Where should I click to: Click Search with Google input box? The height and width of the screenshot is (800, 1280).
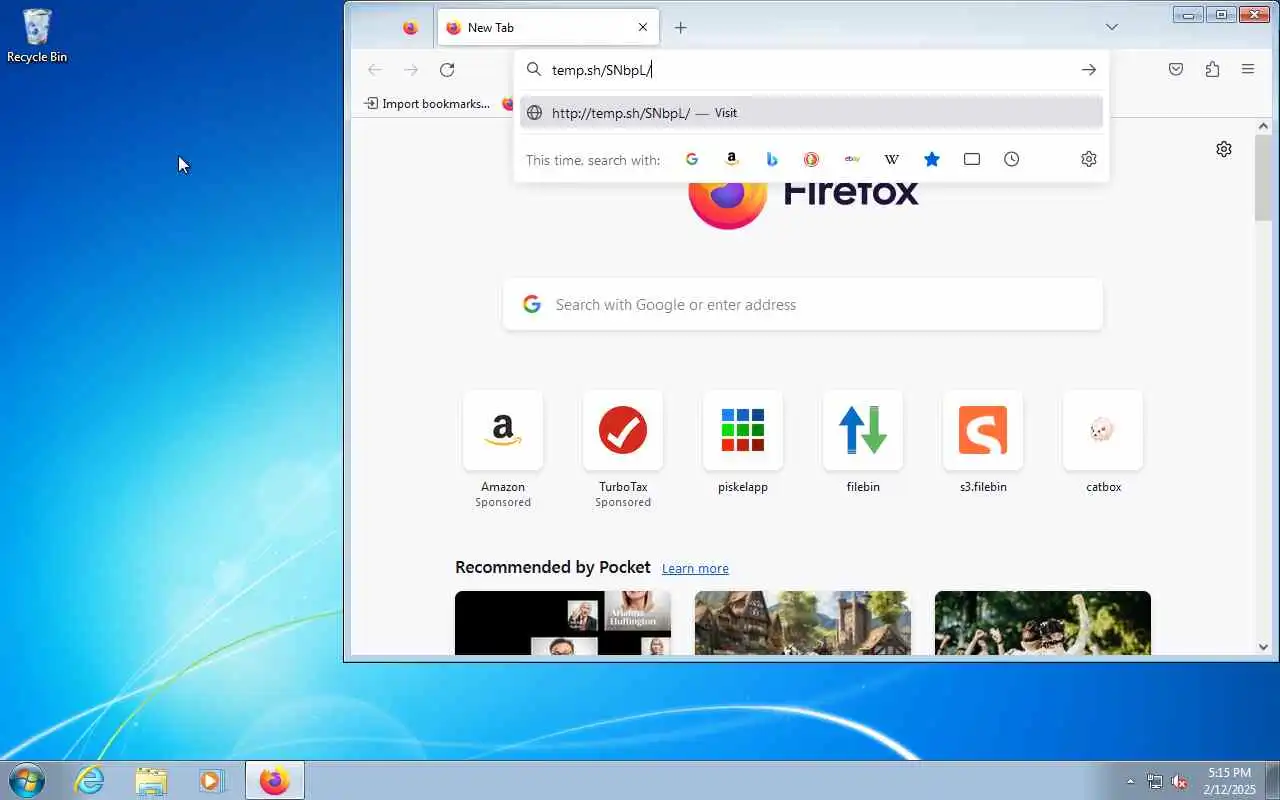tap(803, 304)
